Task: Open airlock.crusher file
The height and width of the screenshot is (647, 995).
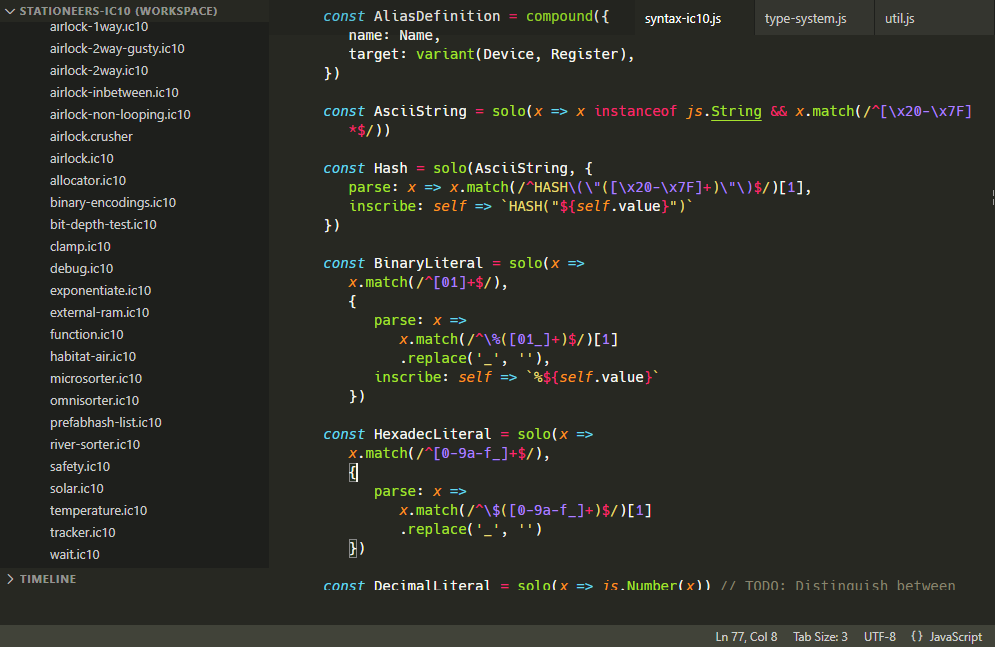Action: coord(91,136)
